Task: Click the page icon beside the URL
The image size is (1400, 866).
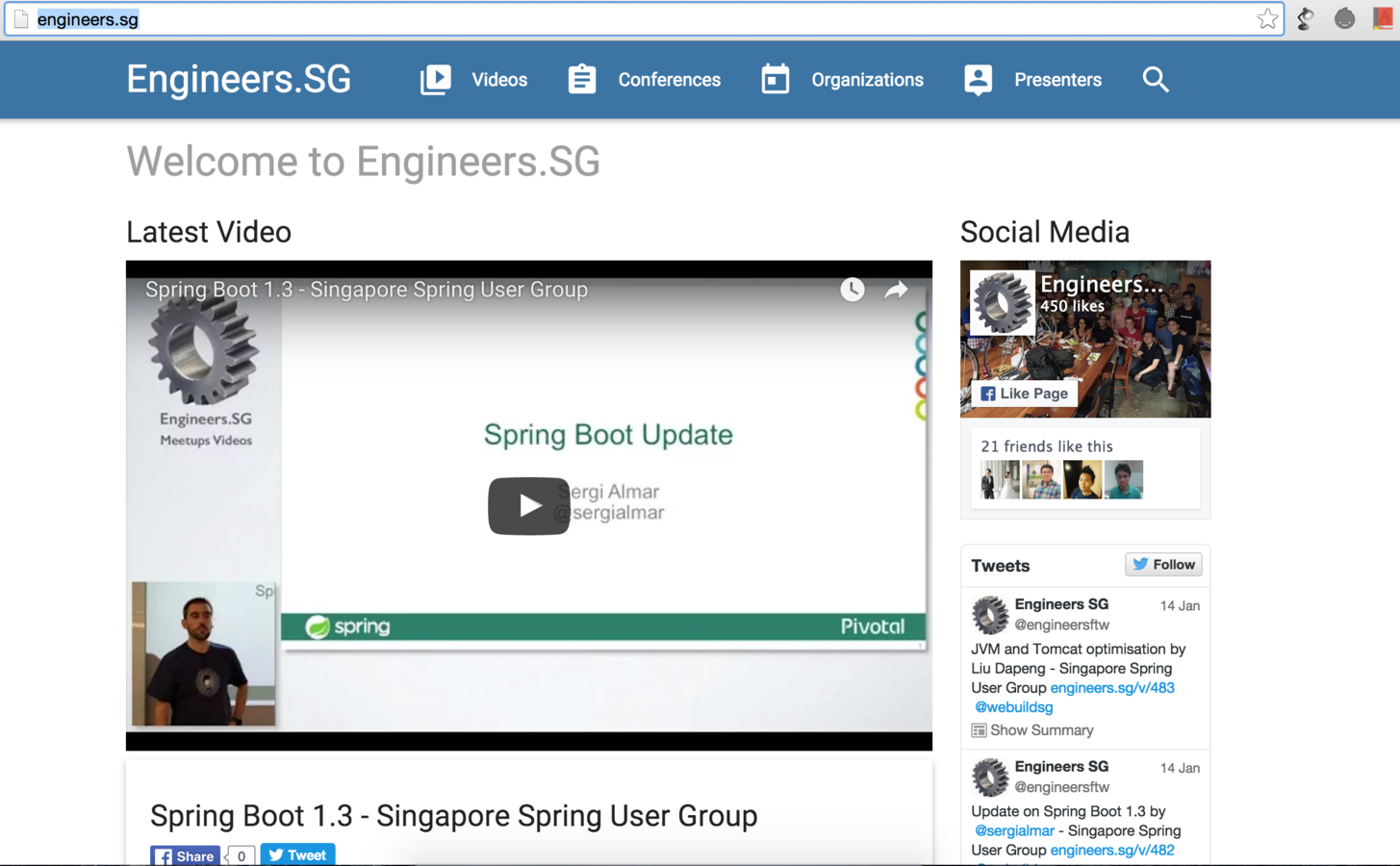Action: point(21,19)
